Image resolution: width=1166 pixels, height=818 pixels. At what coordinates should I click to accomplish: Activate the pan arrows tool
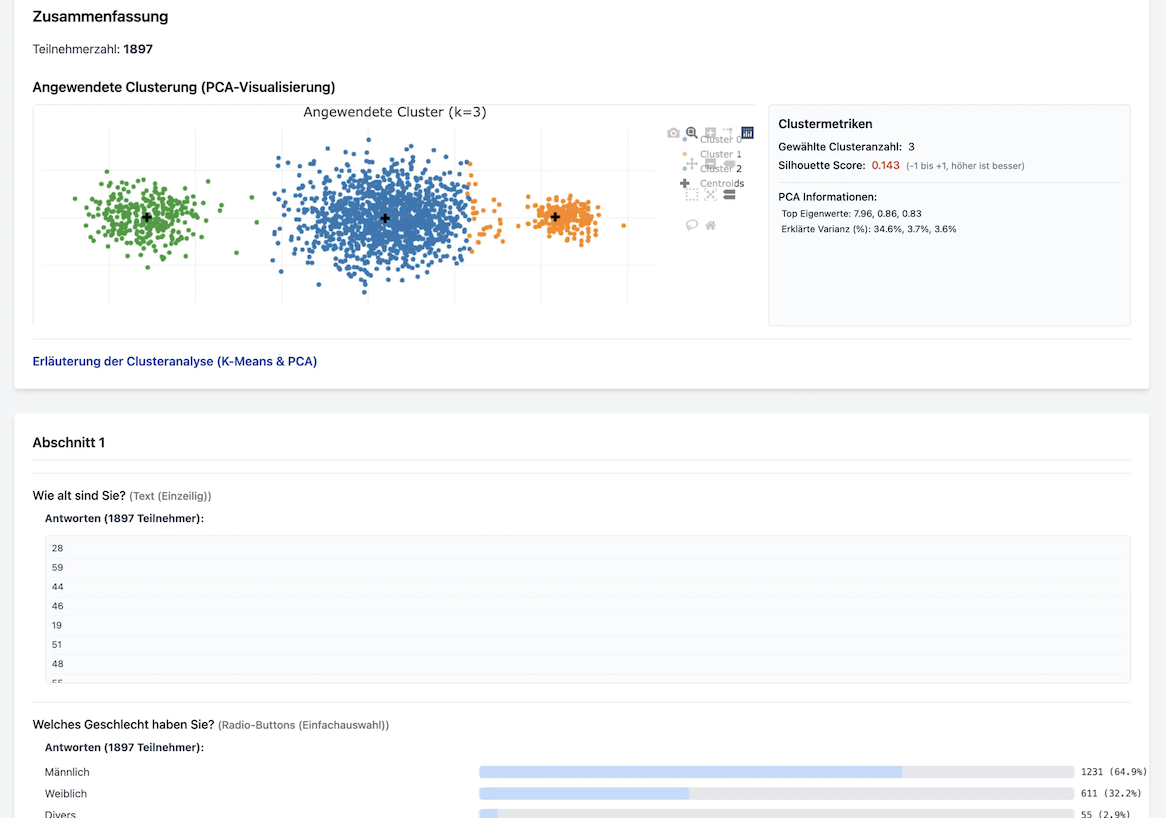(x=691, y=163)
